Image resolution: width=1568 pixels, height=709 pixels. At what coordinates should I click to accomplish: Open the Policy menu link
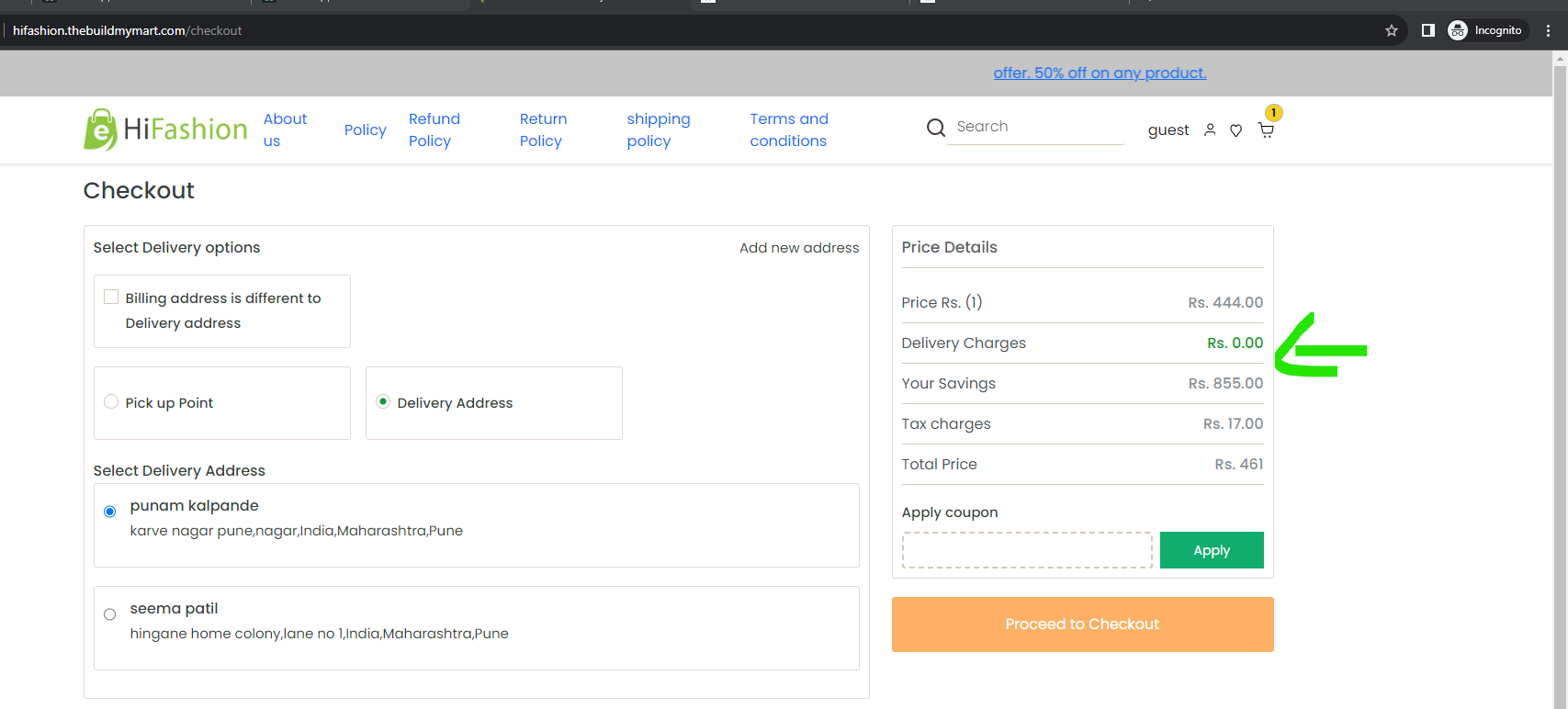pyautogui.click(x=365, y=129)
